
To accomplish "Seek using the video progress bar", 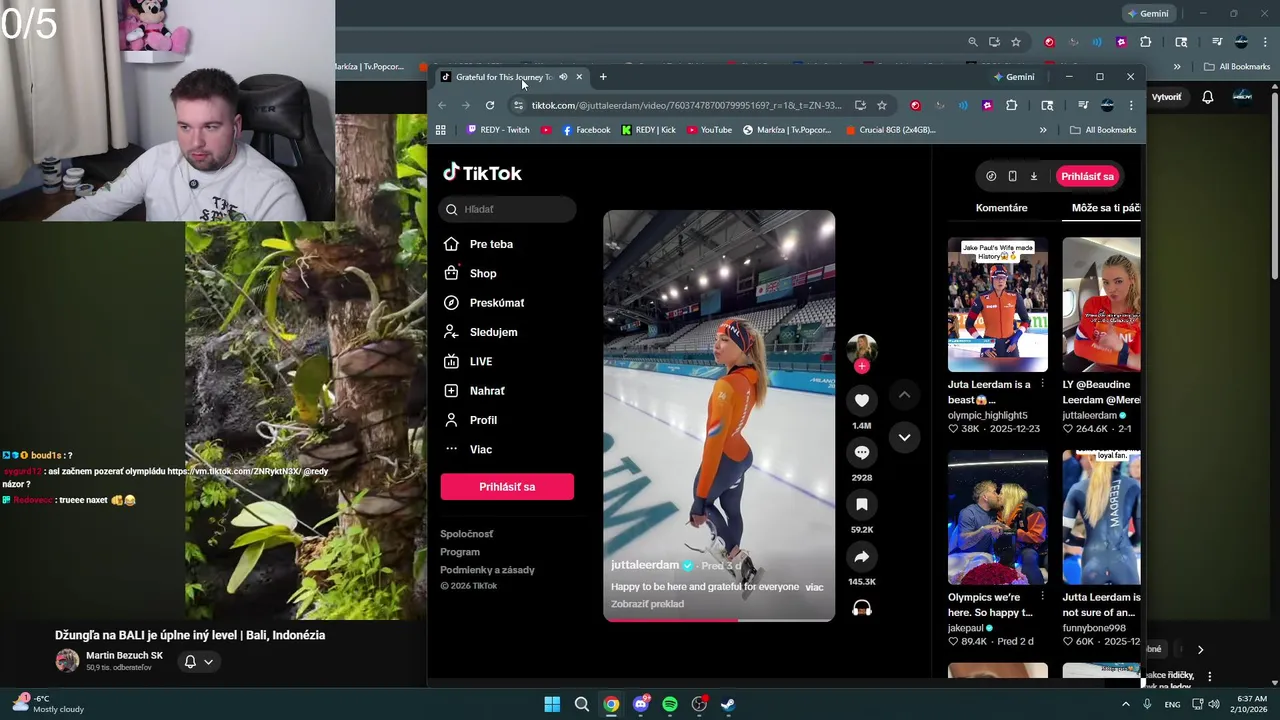I will click(x=719, y=619).
